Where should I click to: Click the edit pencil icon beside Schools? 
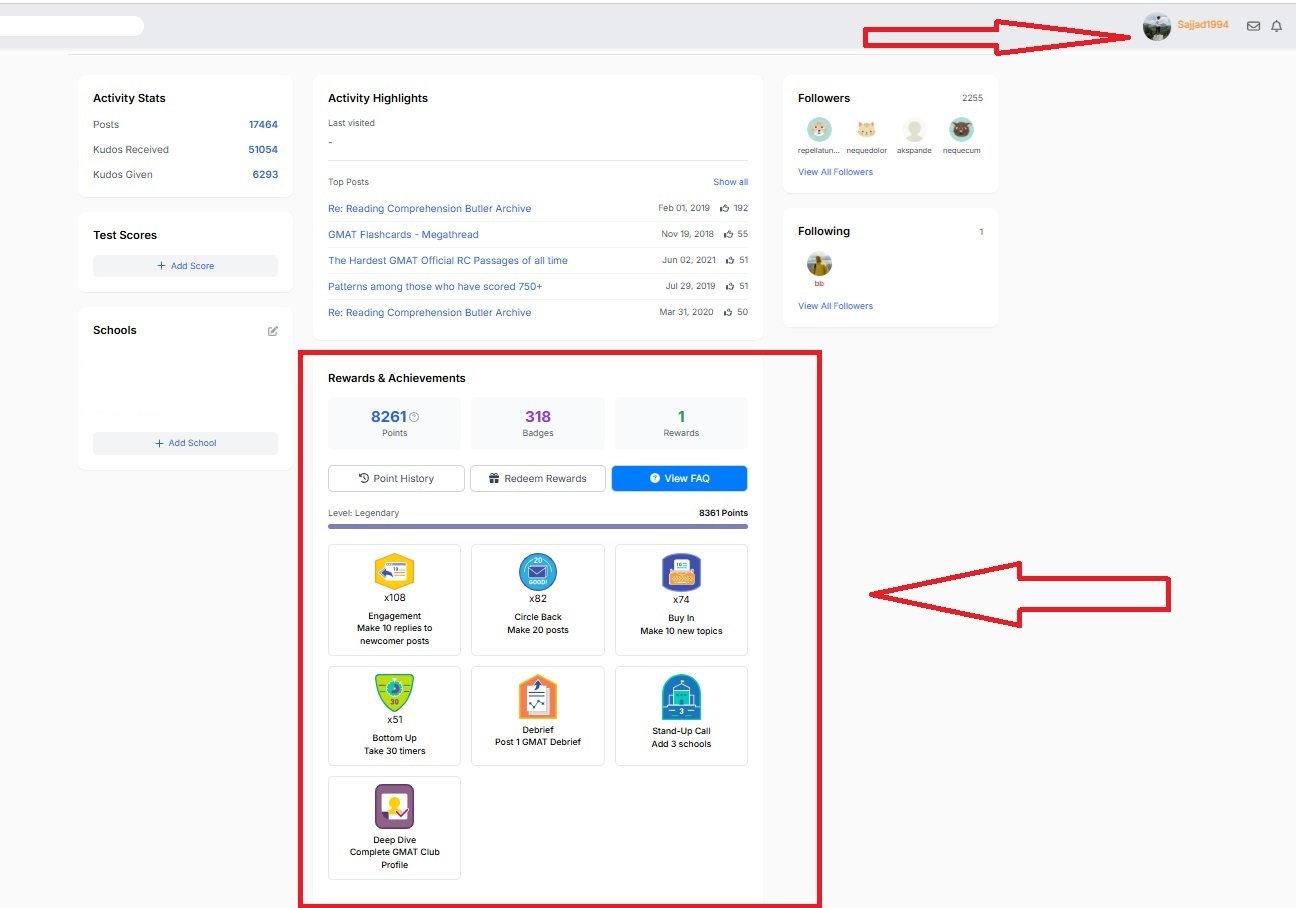[273, 331]
